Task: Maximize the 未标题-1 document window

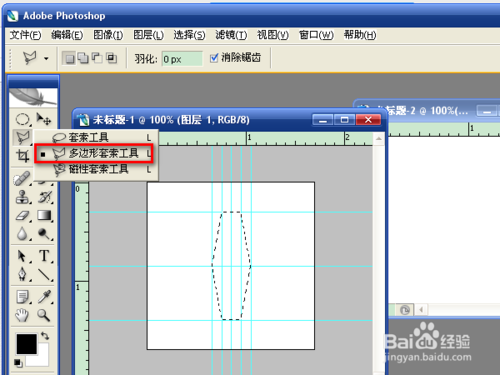Action: [345, 120]
